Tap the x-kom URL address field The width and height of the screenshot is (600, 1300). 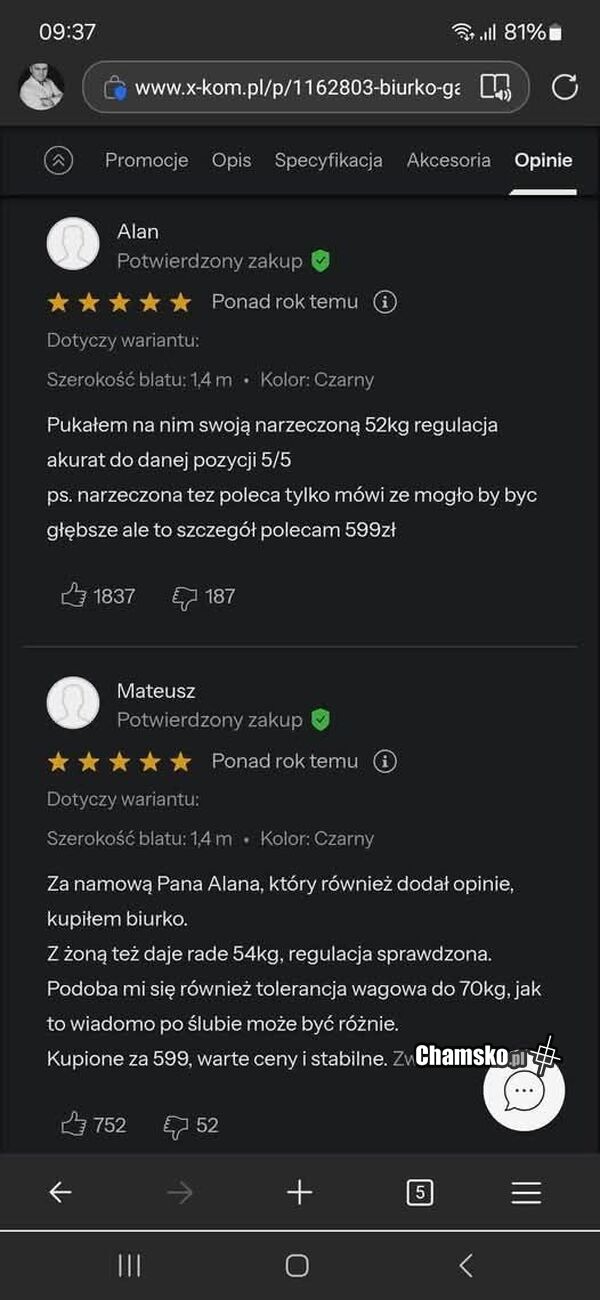296,88
